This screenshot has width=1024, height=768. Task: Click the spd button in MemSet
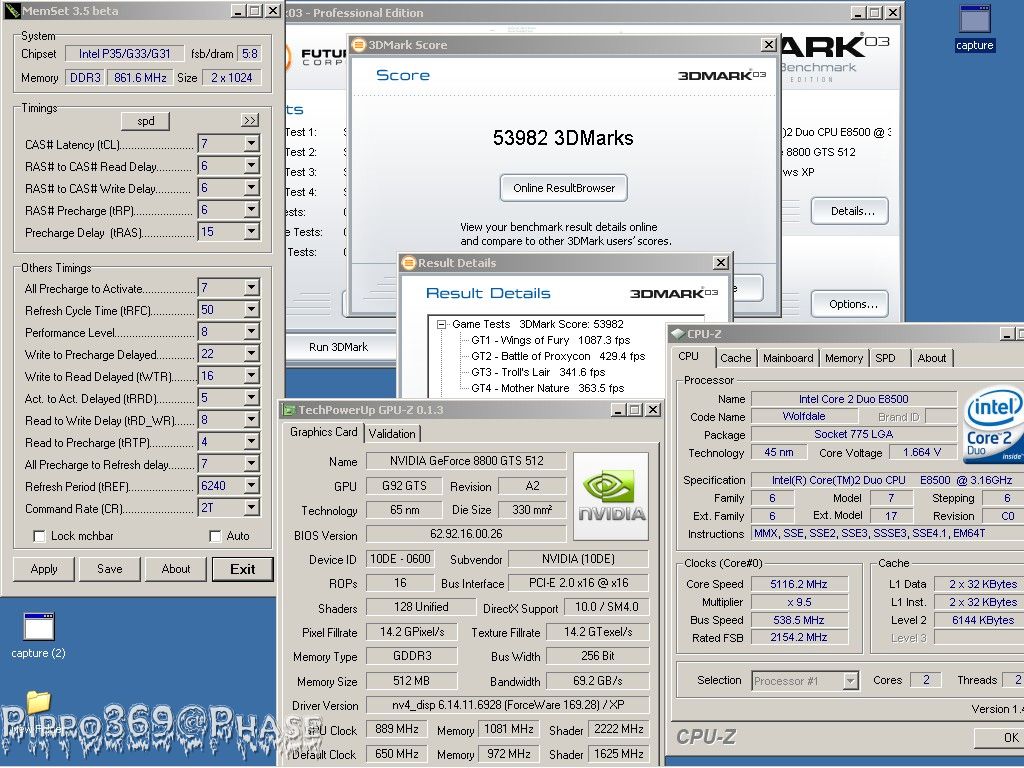click(x=146, y=121)
